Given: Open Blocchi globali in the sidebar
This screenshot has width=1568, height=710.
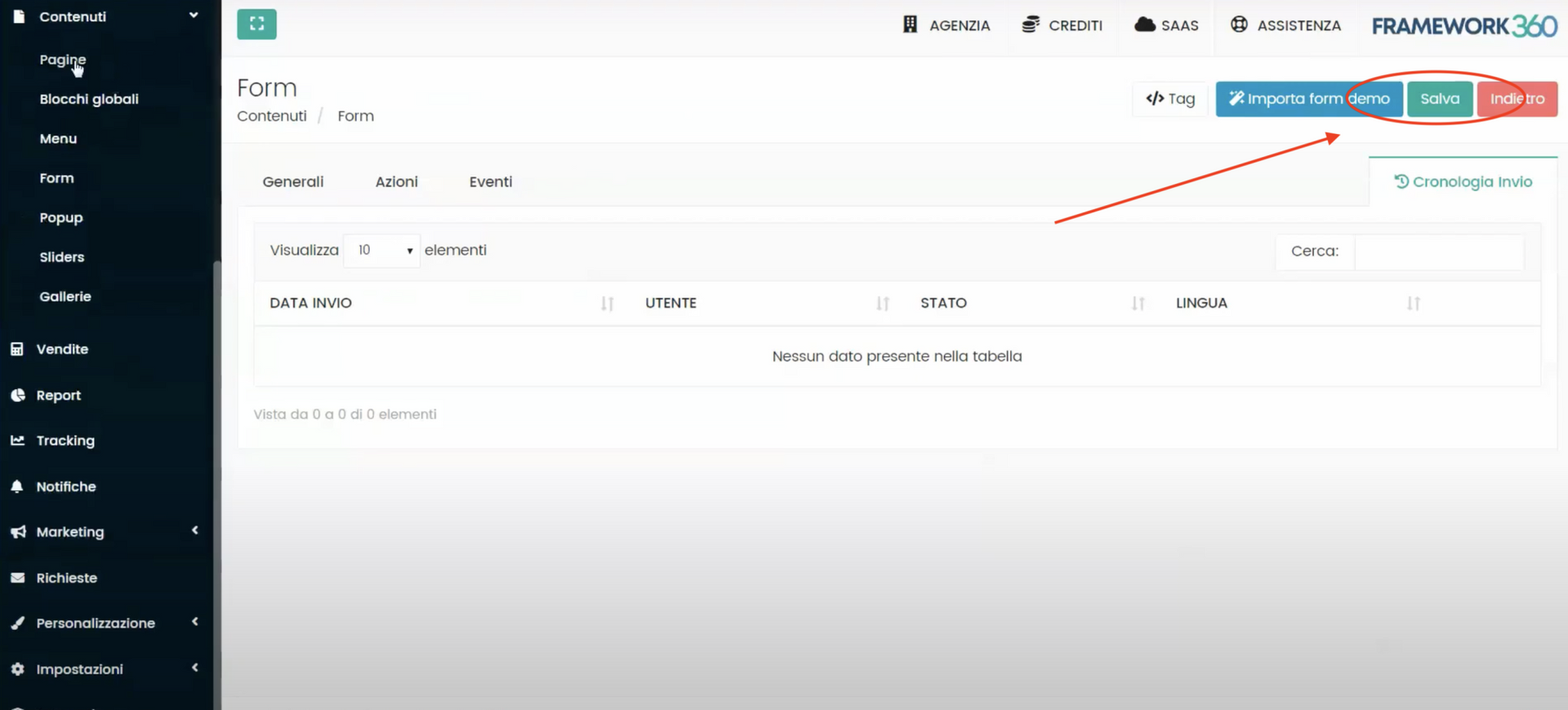Looking at the screenshot, I should 89,99.
